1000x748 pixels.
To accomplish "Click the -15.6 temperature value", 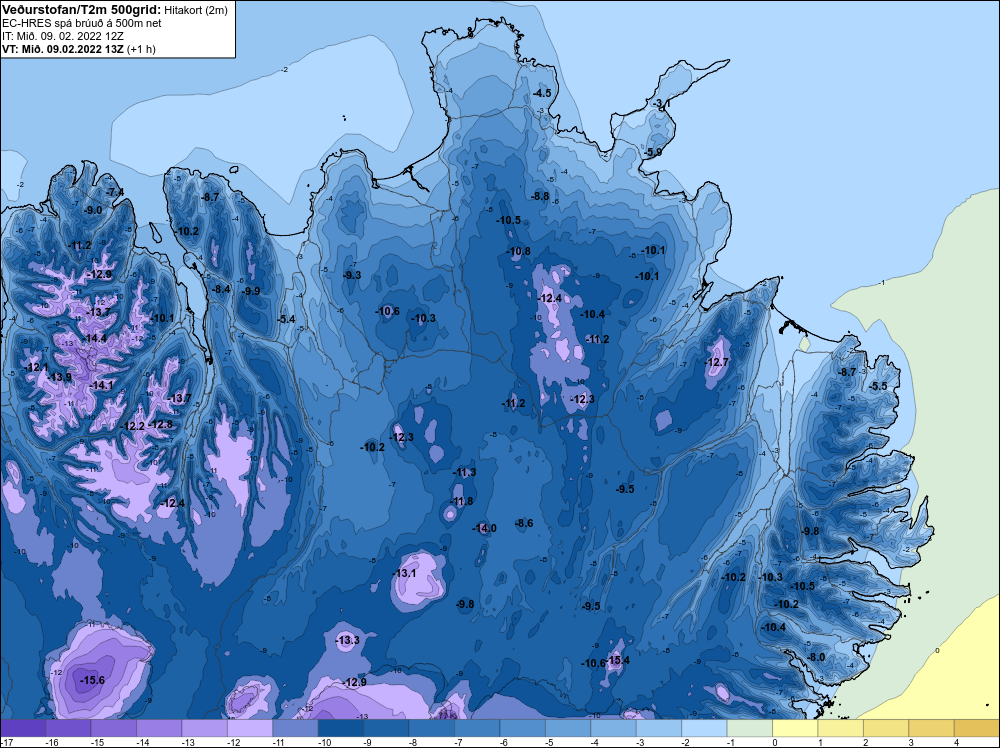I will pyautogui.click(x=92, y=680).
